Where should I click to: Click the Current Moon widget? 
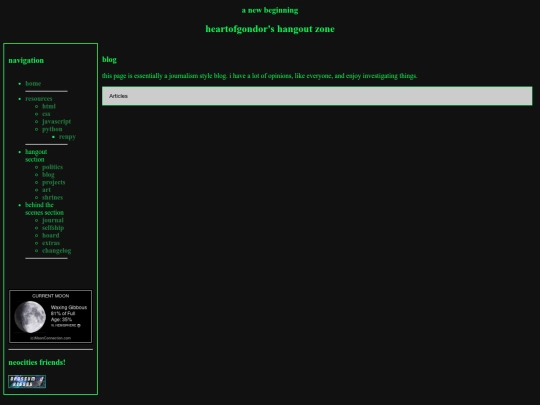(x=51, y=316)
